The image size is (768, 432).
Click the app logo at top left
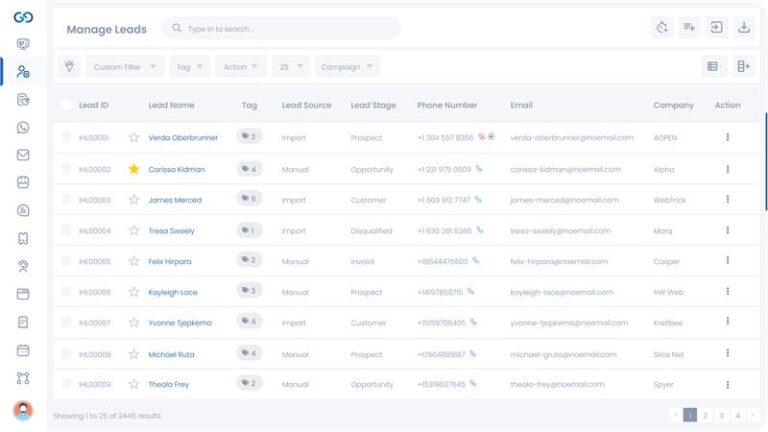[23, 17]
